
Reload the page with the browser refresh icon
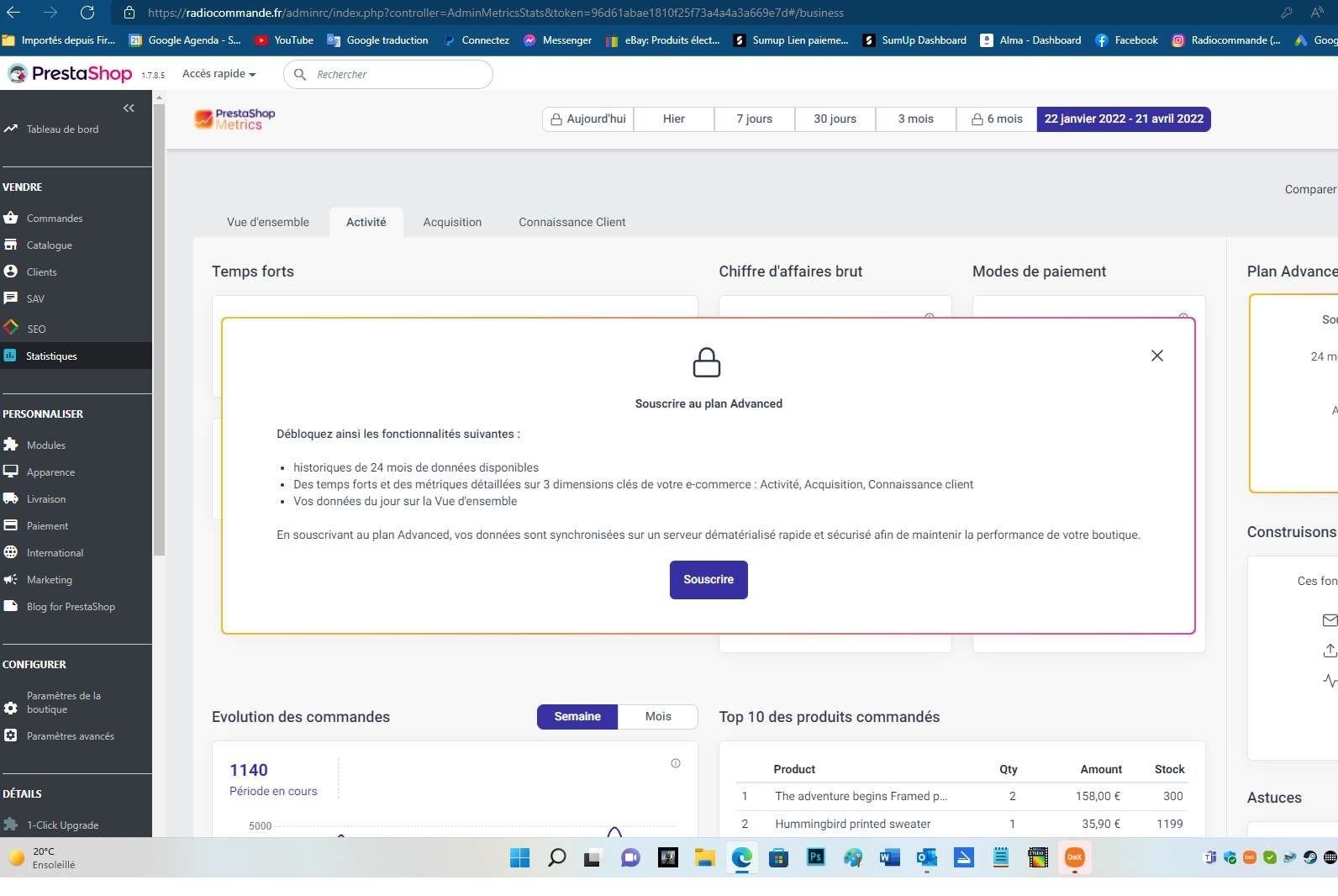point(87,13)
